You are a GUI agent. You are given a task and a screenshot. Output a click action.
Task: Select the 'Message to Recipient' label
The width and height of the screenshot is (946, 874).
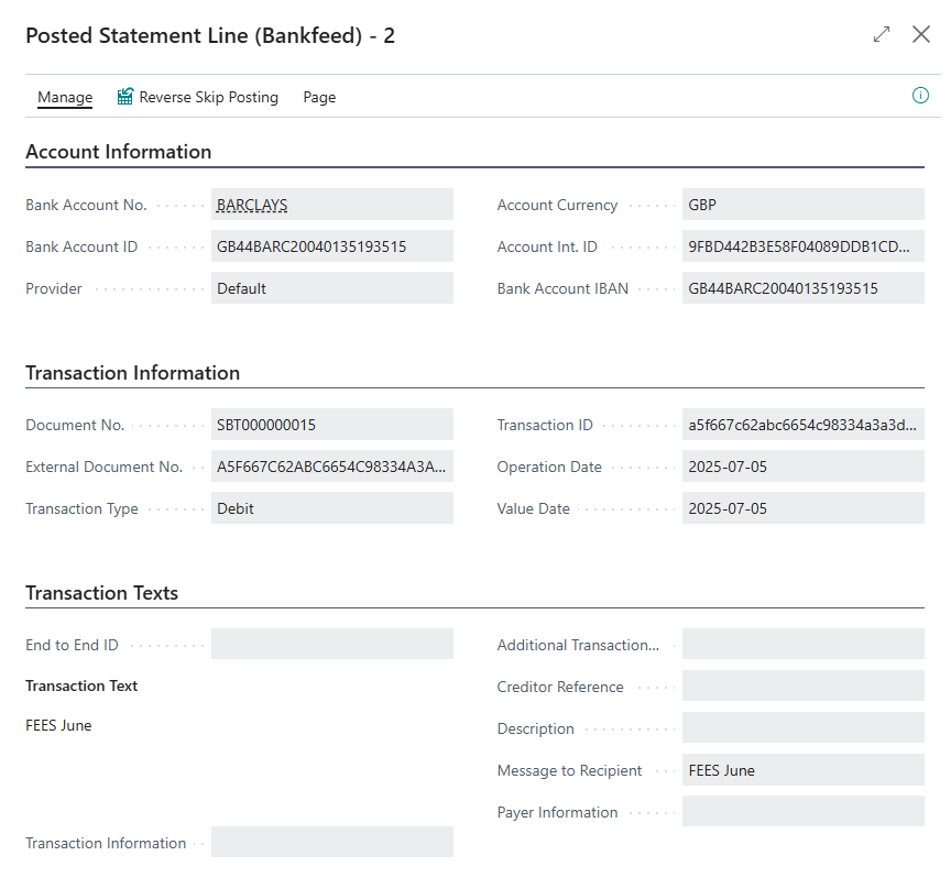(570, 770)
